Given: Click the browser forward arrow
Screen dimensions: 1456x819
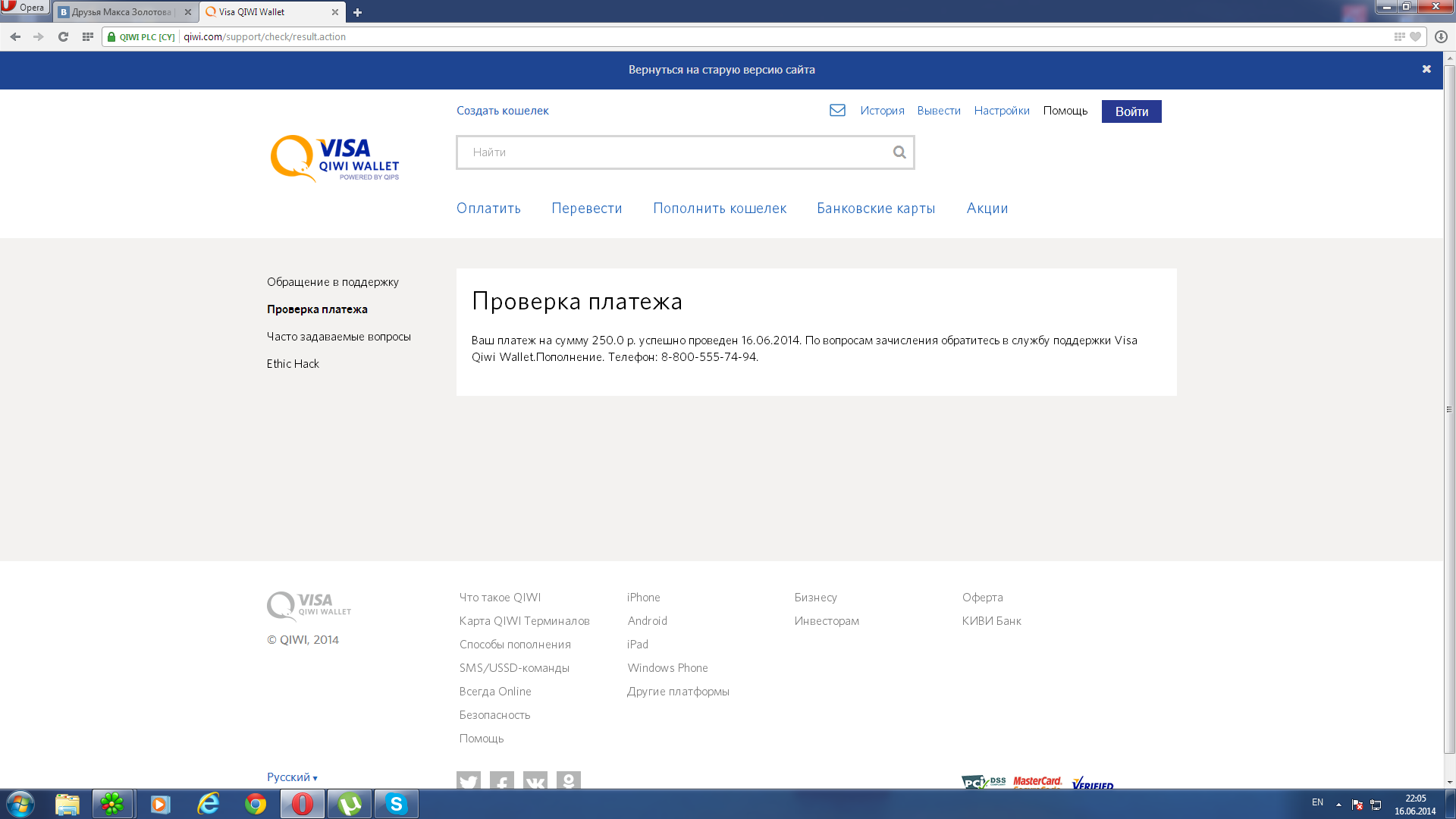Looking at the screenshot, I should tap(39, 36).
